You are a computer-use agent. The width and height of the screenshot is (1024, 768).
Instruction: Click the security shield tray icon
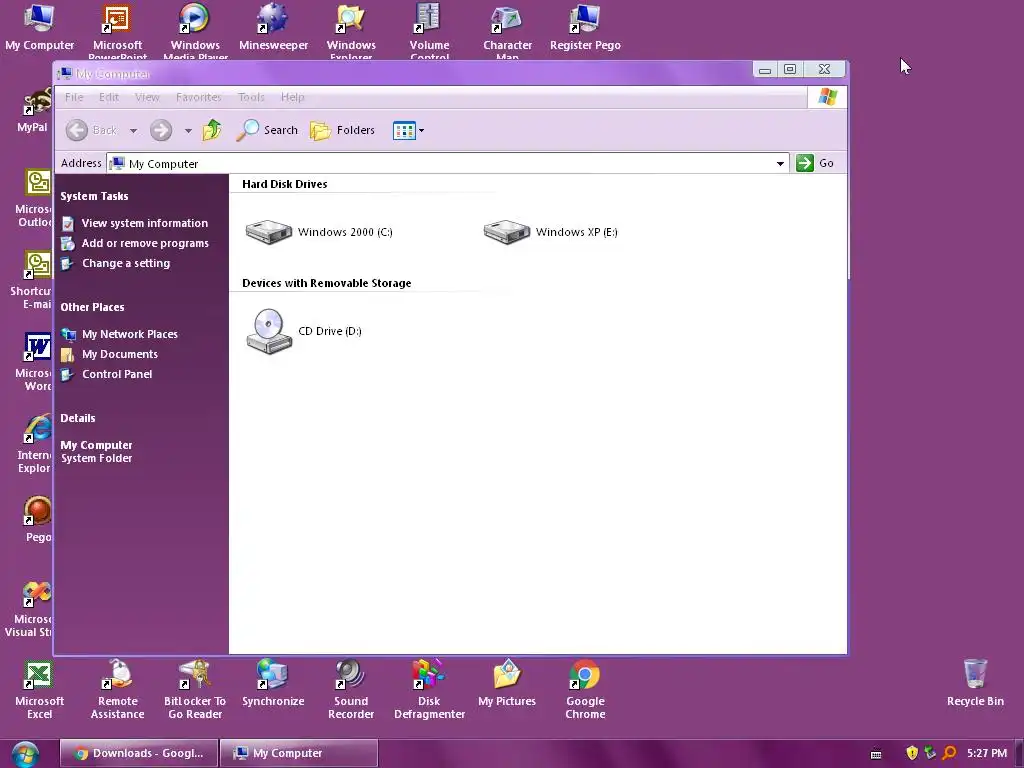coord(912,753)
